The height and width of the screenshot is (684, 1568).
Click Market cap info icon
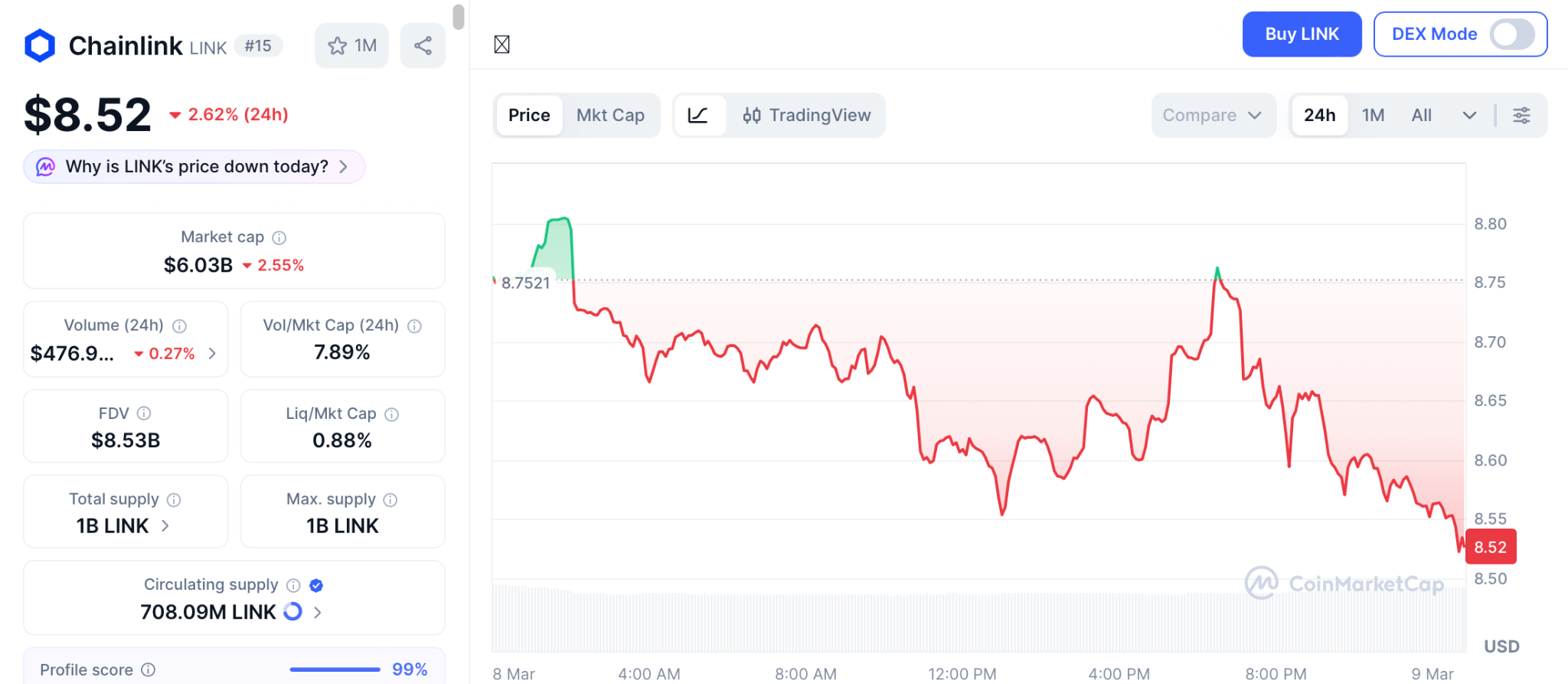pyautogui.click(x=279, y=238)
